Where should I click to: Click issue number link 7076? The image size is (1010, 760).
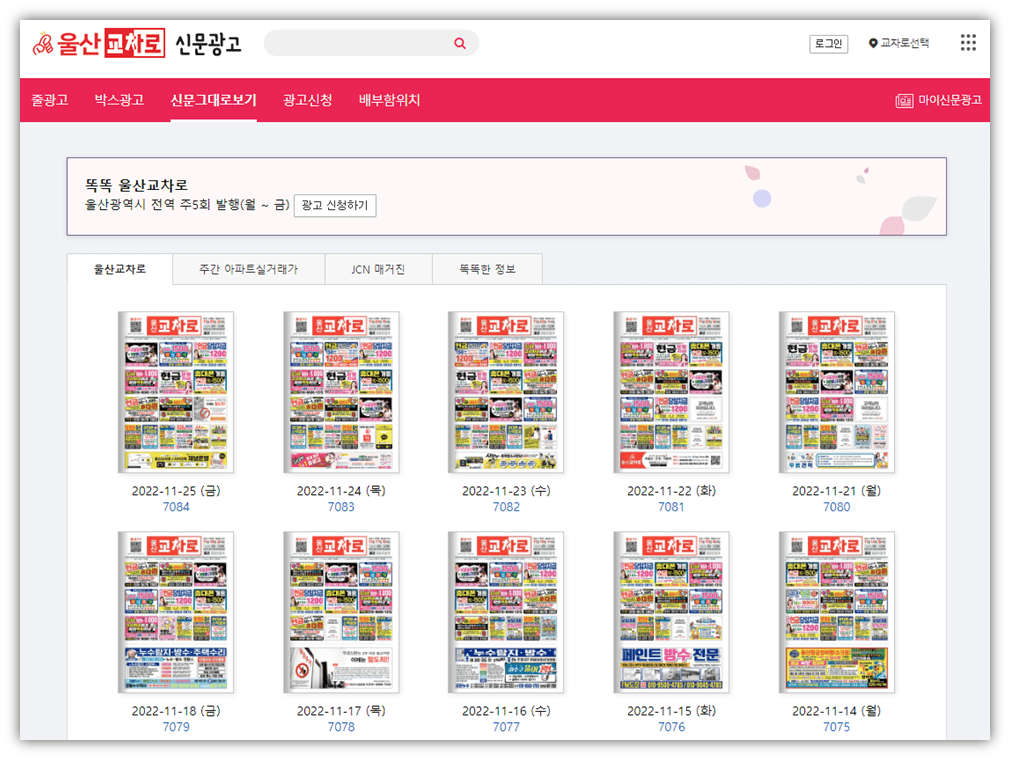click(671, 727)
